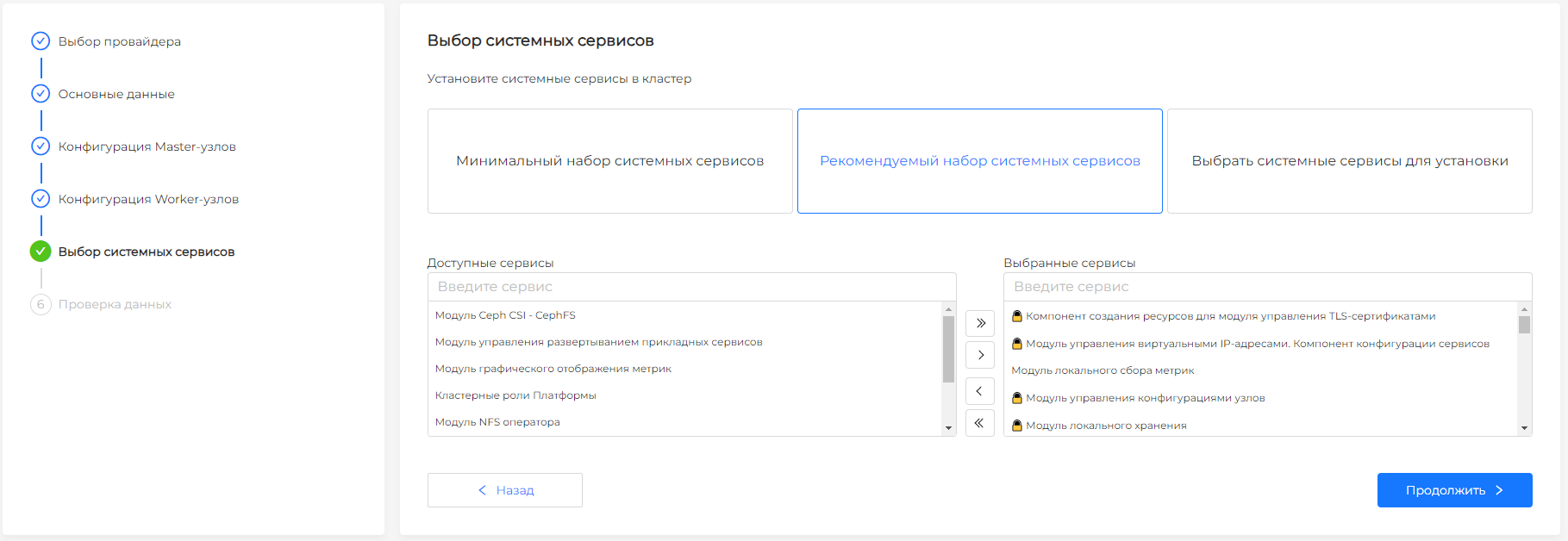The height and width of the screenshot is (541, 1568).
Task: Click move all left double-chevron button
Action: pyautogui.click(x=980, y=423)
